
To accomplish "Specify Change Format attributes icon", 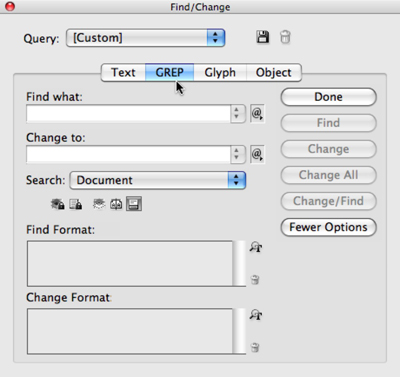I will tap(256, 314).
